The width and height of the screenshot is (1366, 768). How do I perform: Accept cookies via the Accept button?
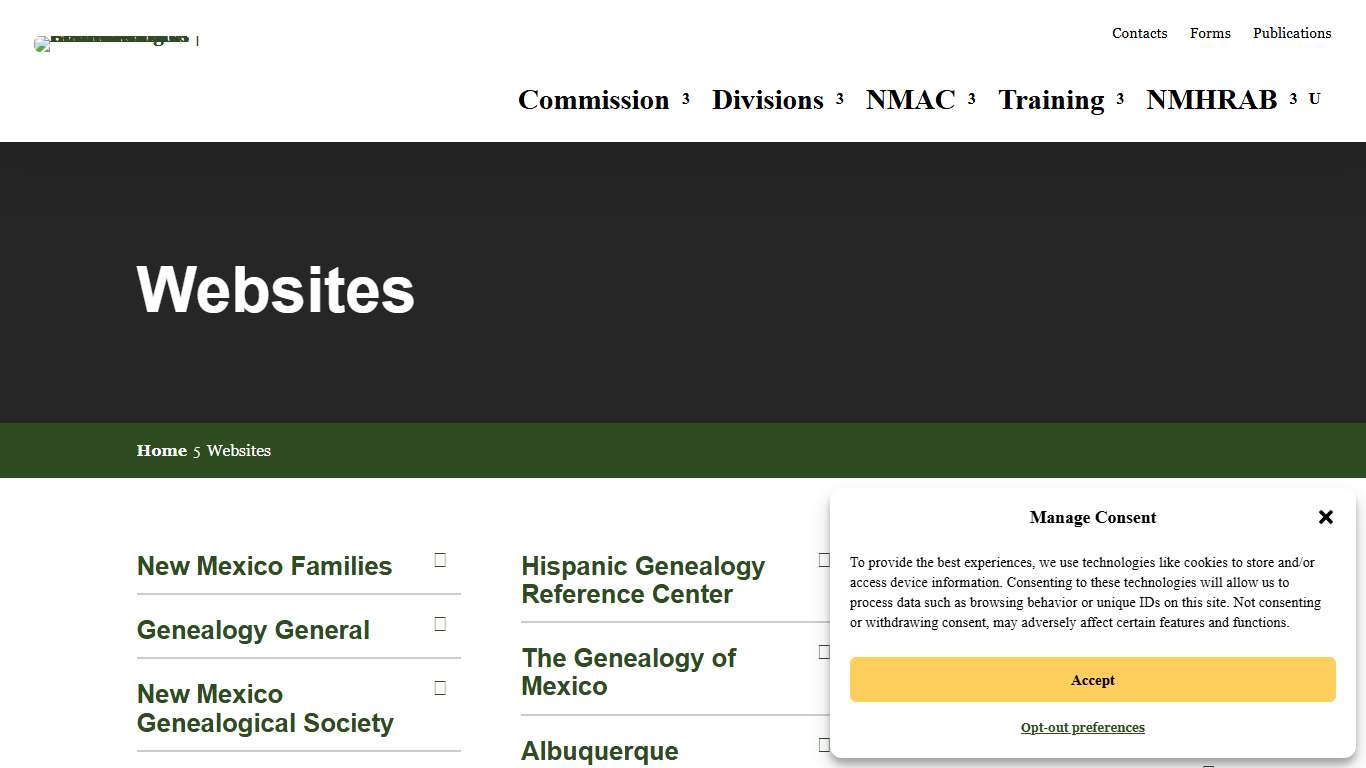(1092, 679)
